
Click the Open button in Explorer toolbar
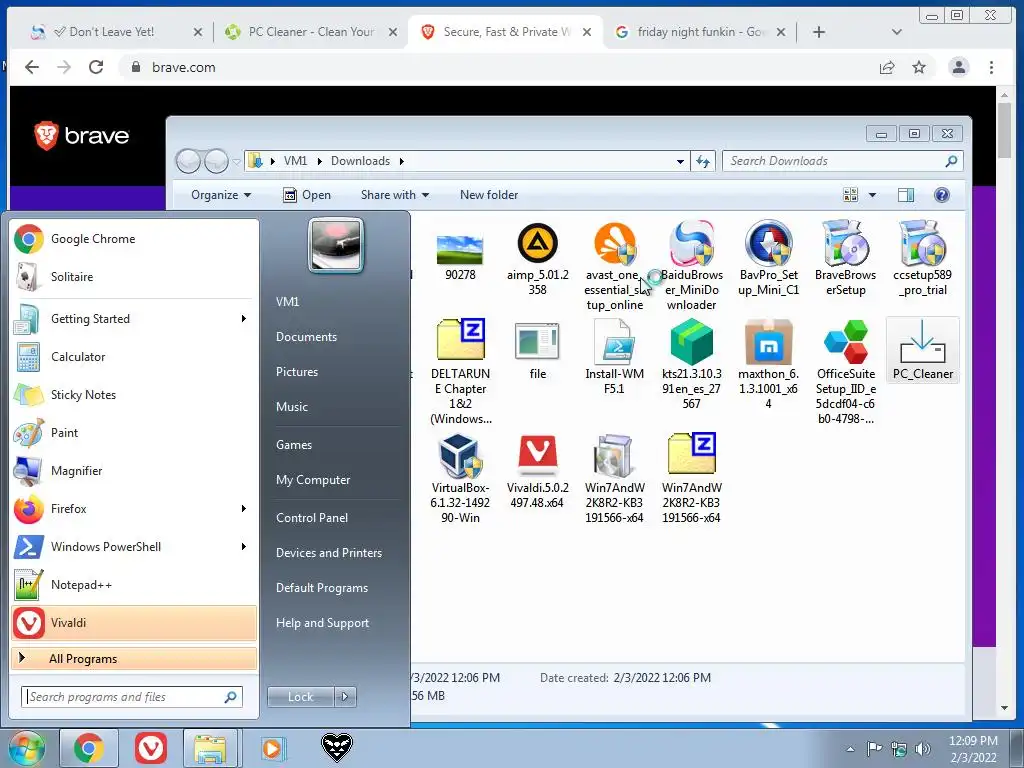click(307, 195)
